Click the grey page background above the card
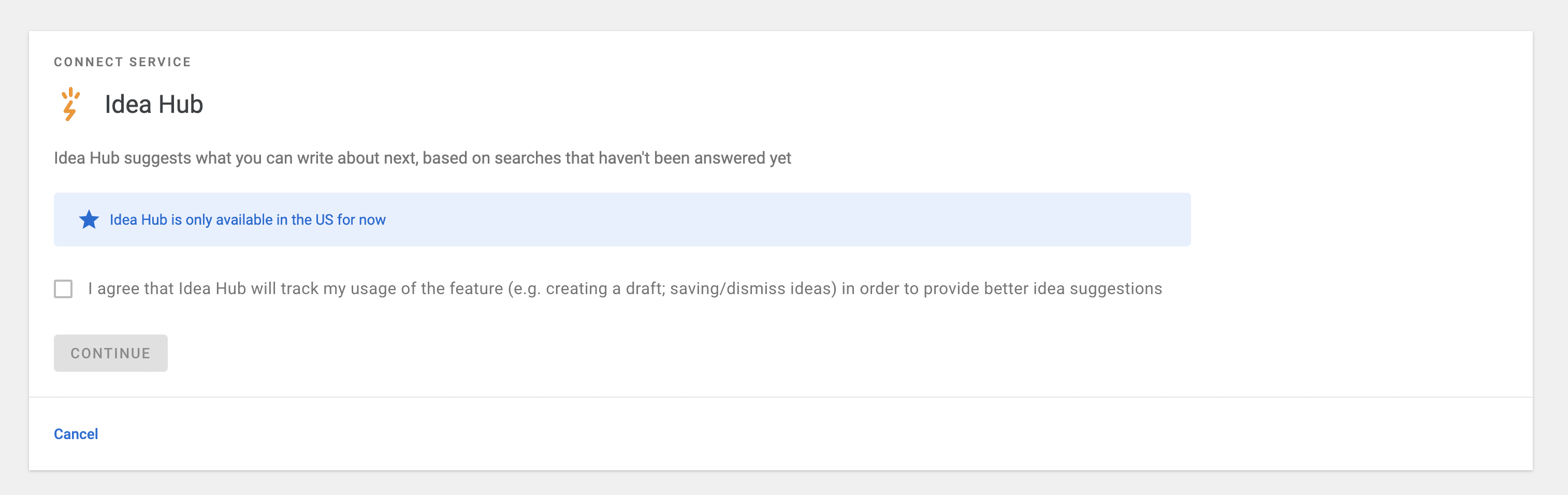Viewport: 1568px width, 495px height. click(784, 14)
